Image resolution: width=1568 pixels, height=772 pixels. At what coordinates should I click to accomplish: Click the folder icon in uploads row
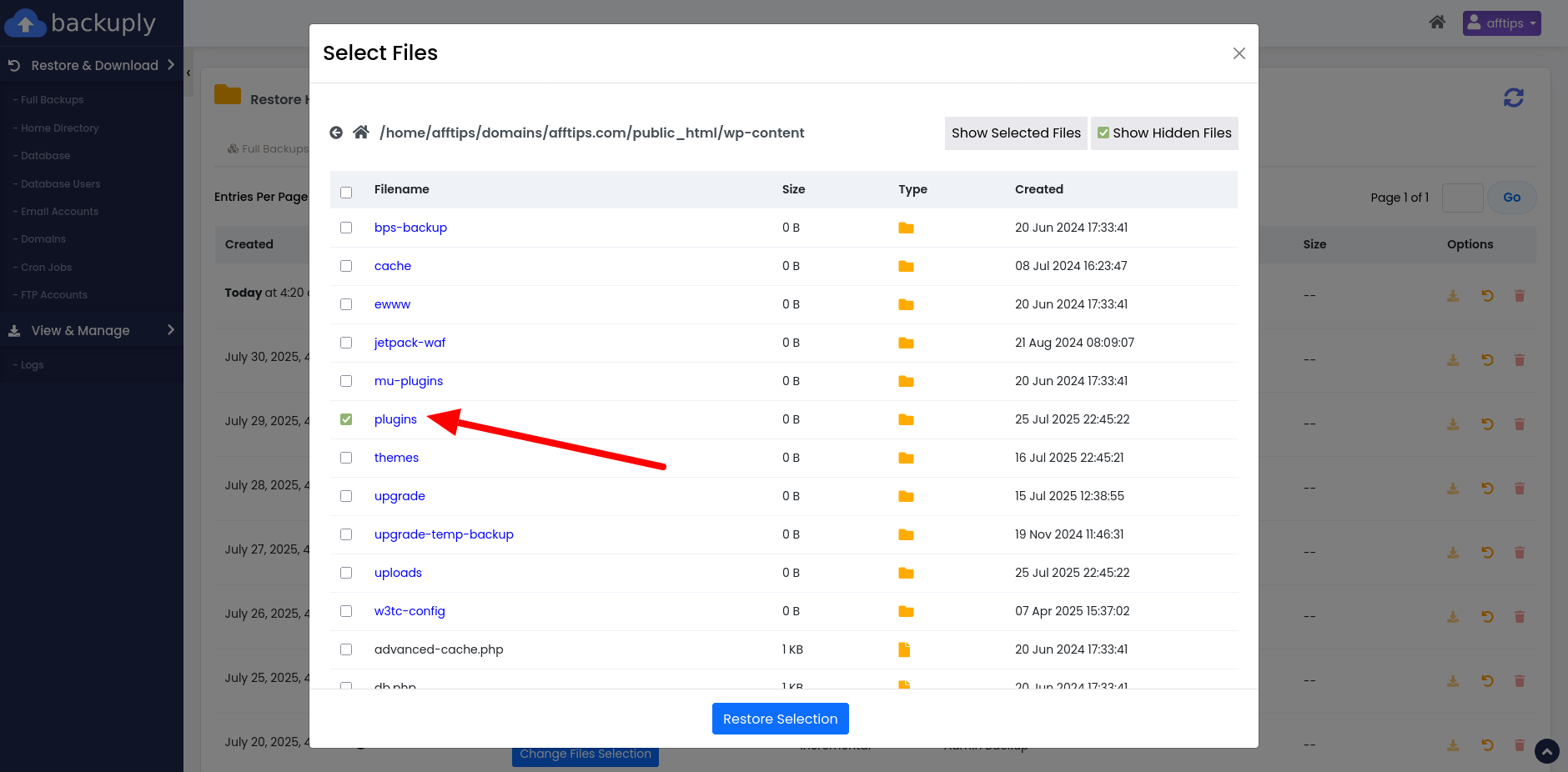click(906, 573)
